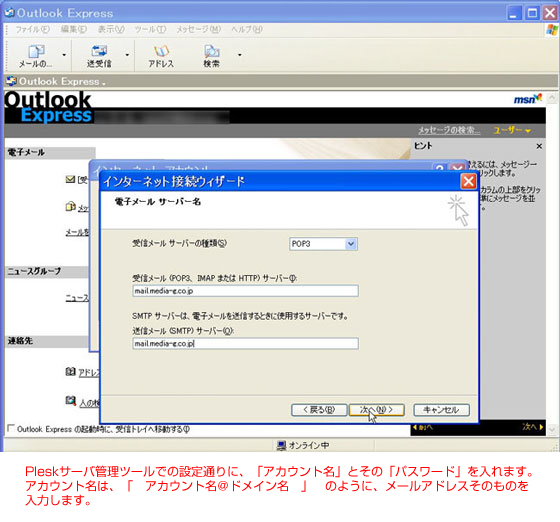Image resolution: width=560 pixels, height=522 pixels.
Task: Click the 連絡先 section header
Action: point(46,341)
